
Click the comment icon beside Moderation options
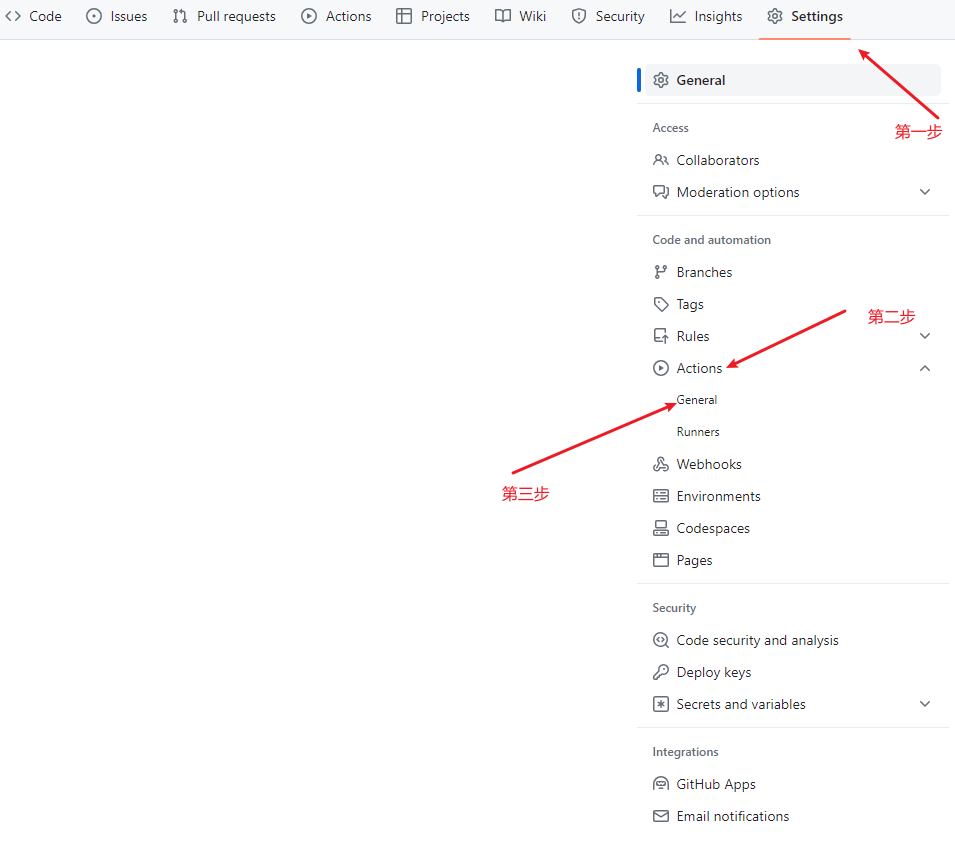(x=661, y=192)
